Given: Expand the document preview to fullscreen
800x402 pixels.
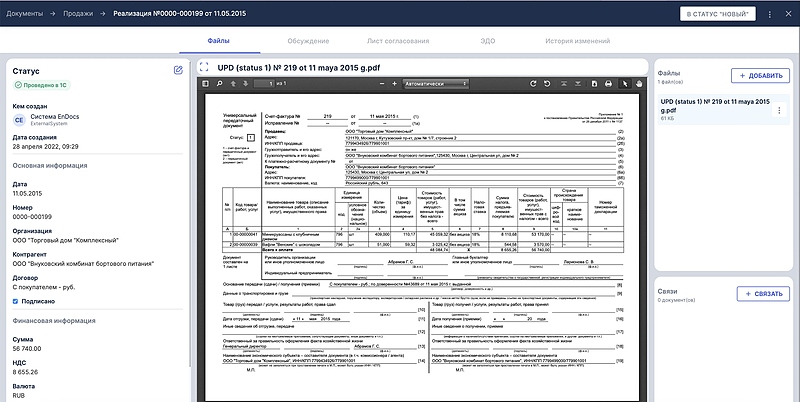Looking at the screenshot, I should point(204,67).
